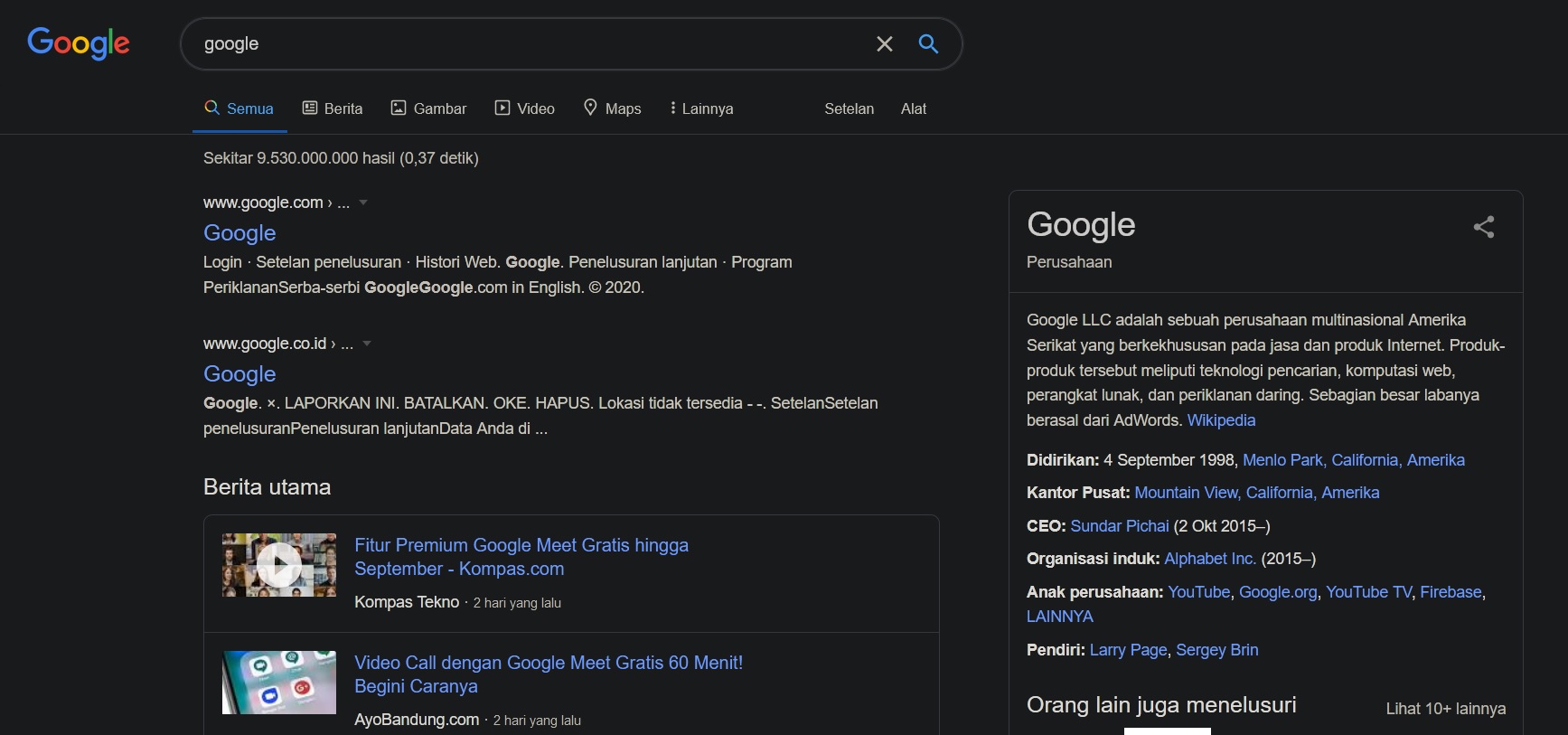Open Video Call dengan Google Meet article

[x=549, y=674]
